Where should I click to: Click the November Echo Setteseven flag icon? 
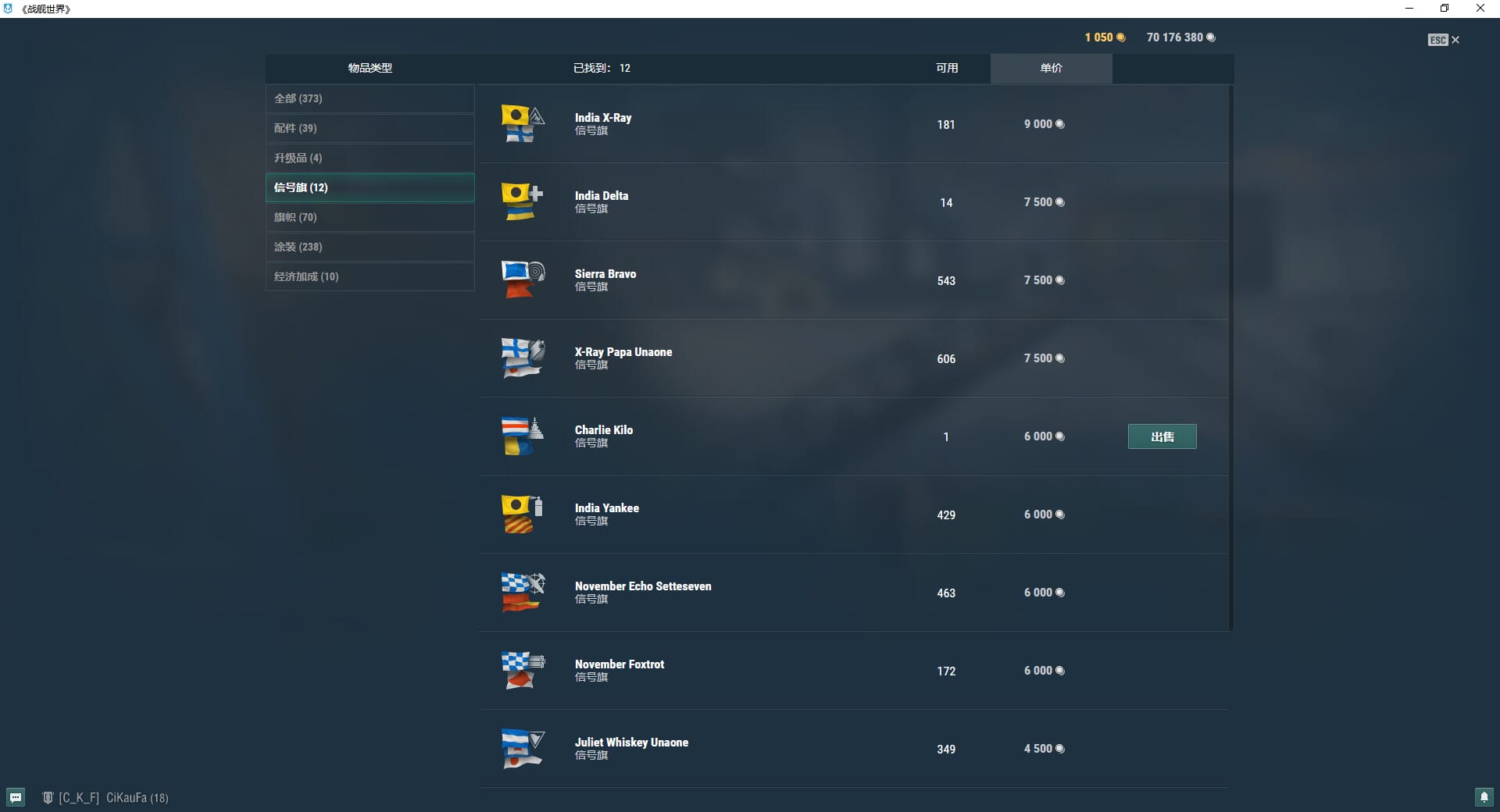point(522,593)
